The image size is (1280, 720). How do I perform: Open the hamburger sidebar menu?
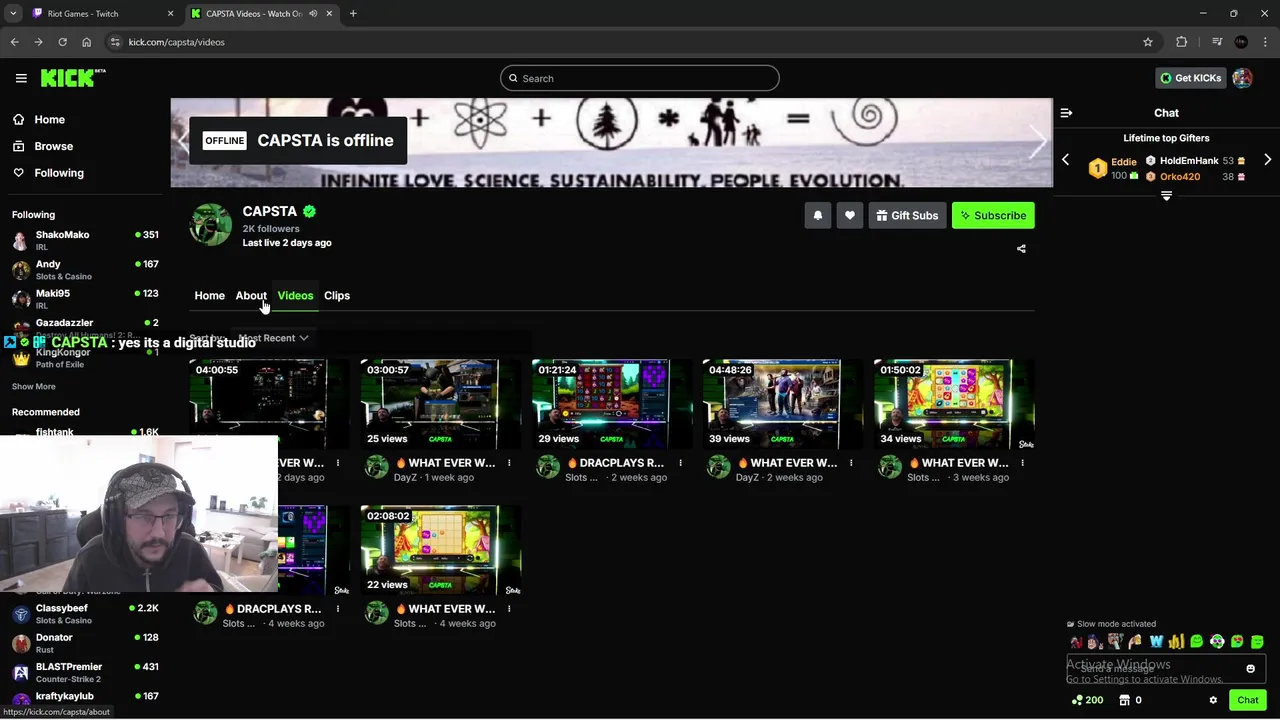(21, 78)
